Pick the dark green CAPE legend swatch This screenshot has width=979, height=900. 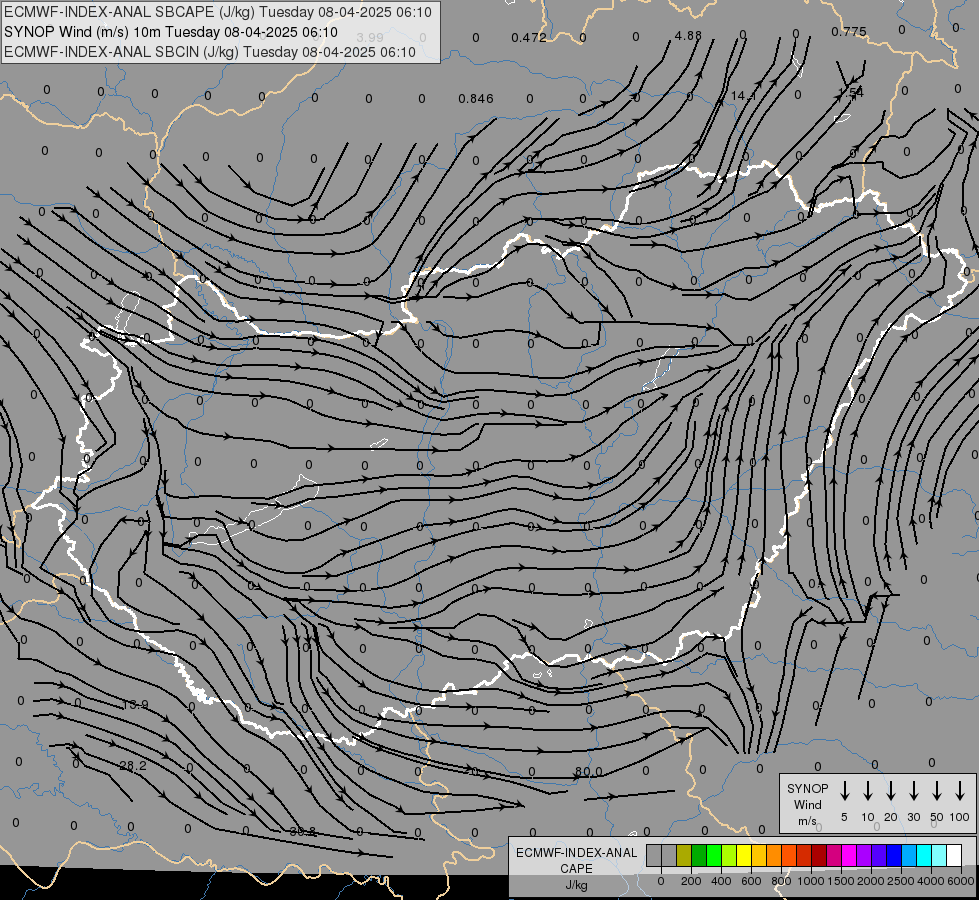tap(699, 855)
